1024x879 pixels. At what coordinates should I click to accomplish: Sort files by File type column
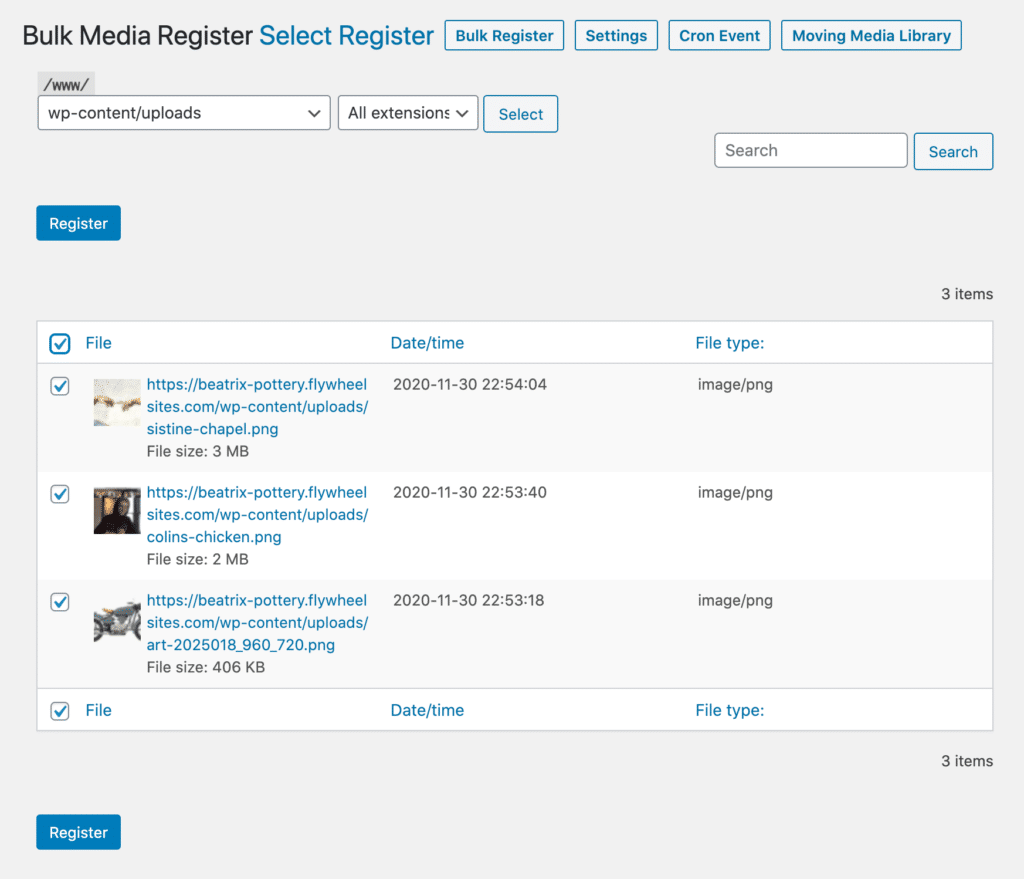coord(729,343)
